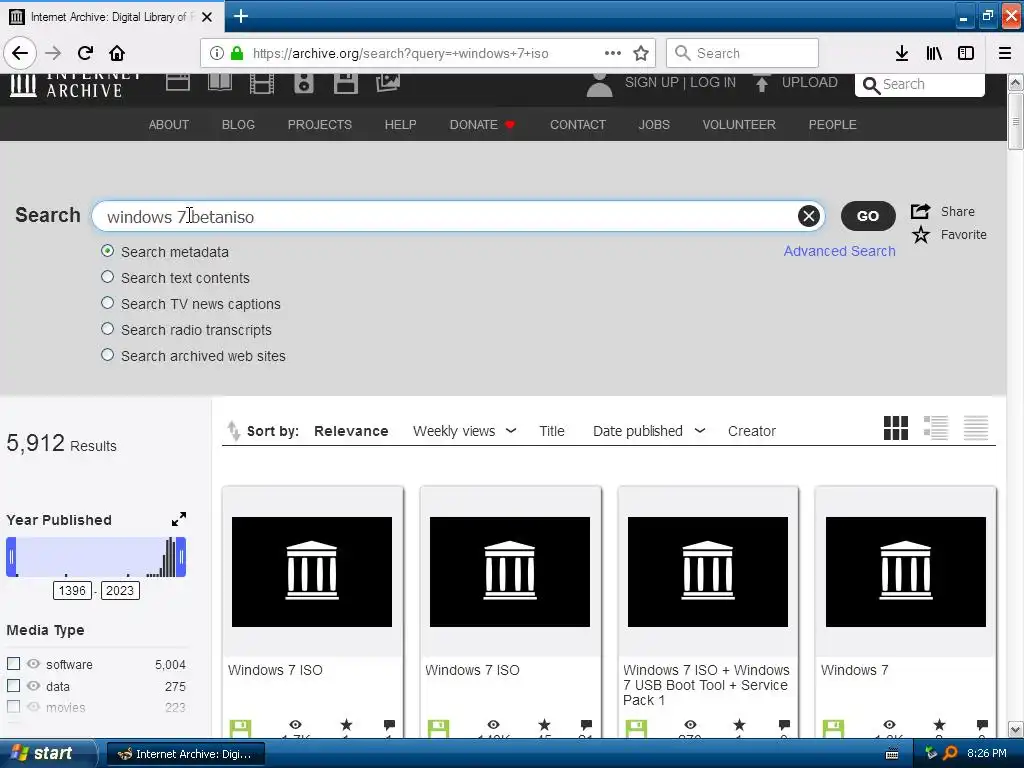Open the DONATE menu item
This screenshot has height=768, width=1024.
coord(482,125)
